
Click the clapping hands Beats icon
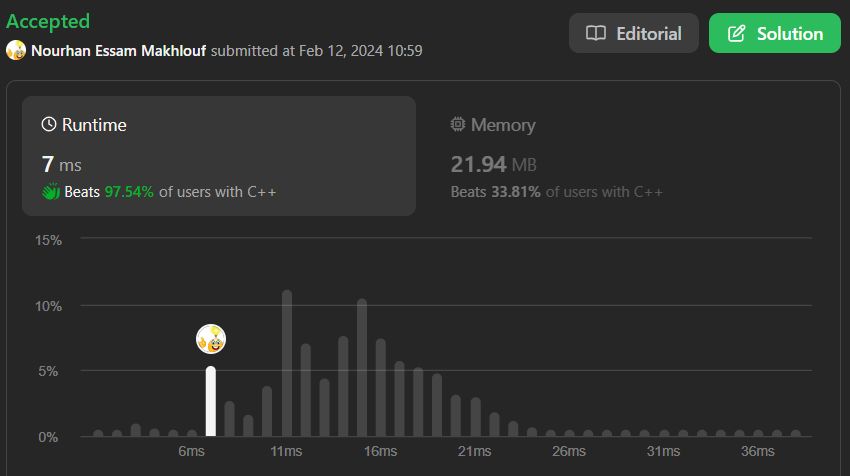(x=51, y=192)
